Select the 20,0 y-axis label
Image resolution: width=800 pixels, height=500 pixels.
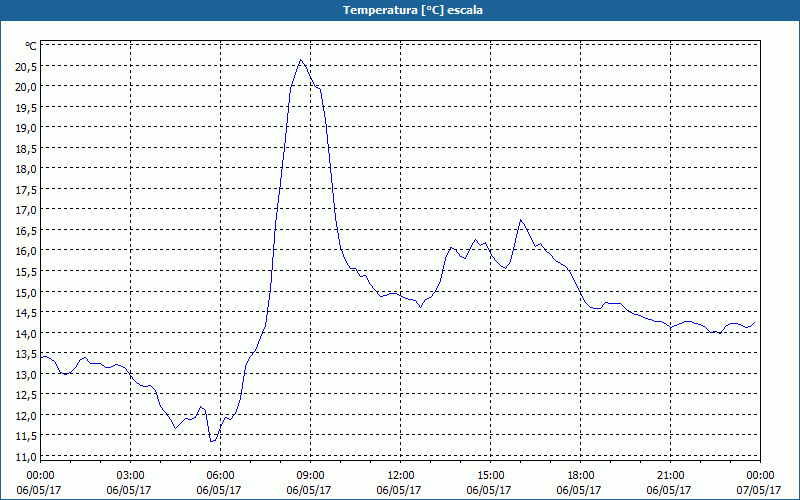point(26,87)
